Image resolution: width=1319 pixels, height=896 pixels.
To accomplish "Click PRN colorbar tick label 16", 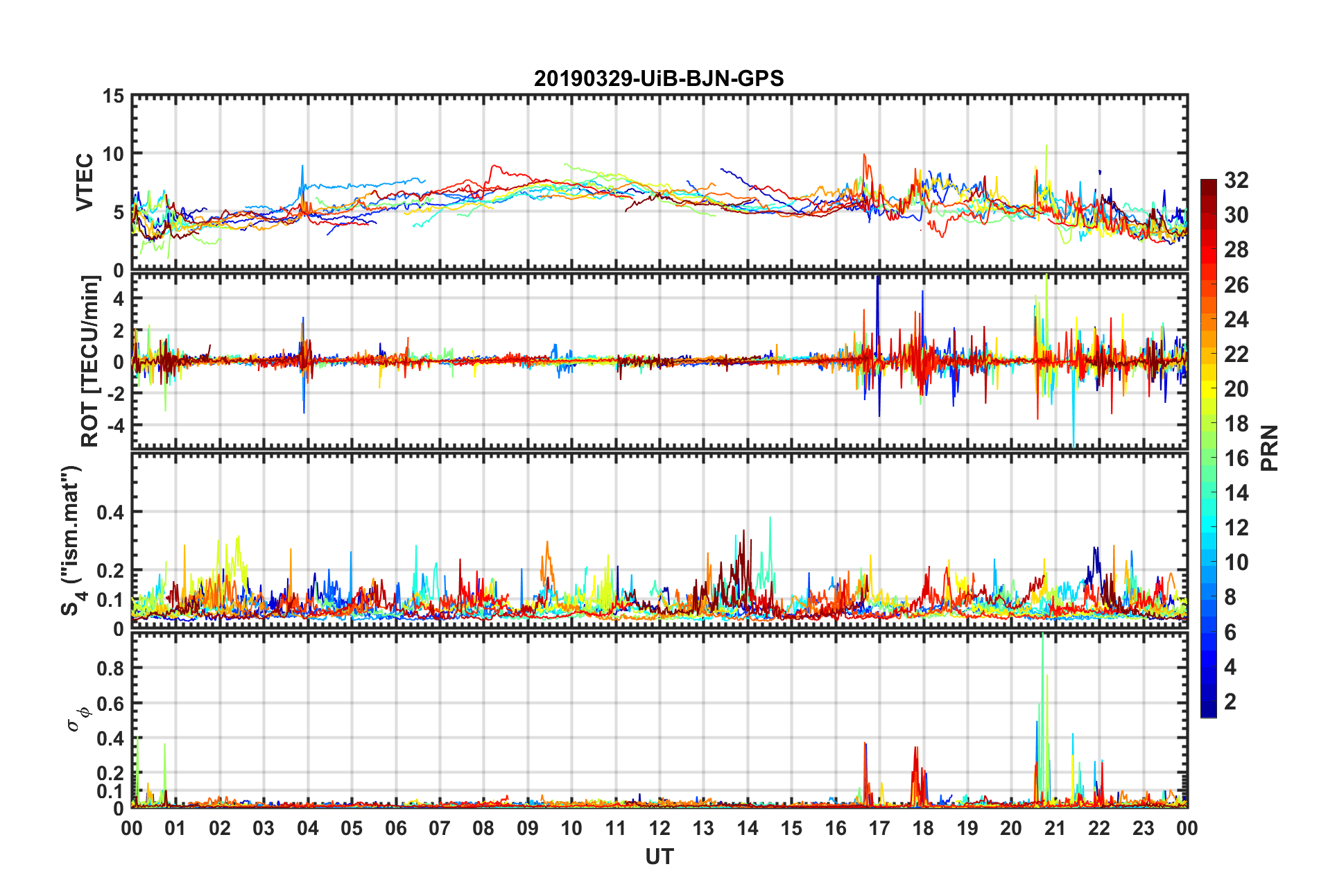I will point(1236,458).
